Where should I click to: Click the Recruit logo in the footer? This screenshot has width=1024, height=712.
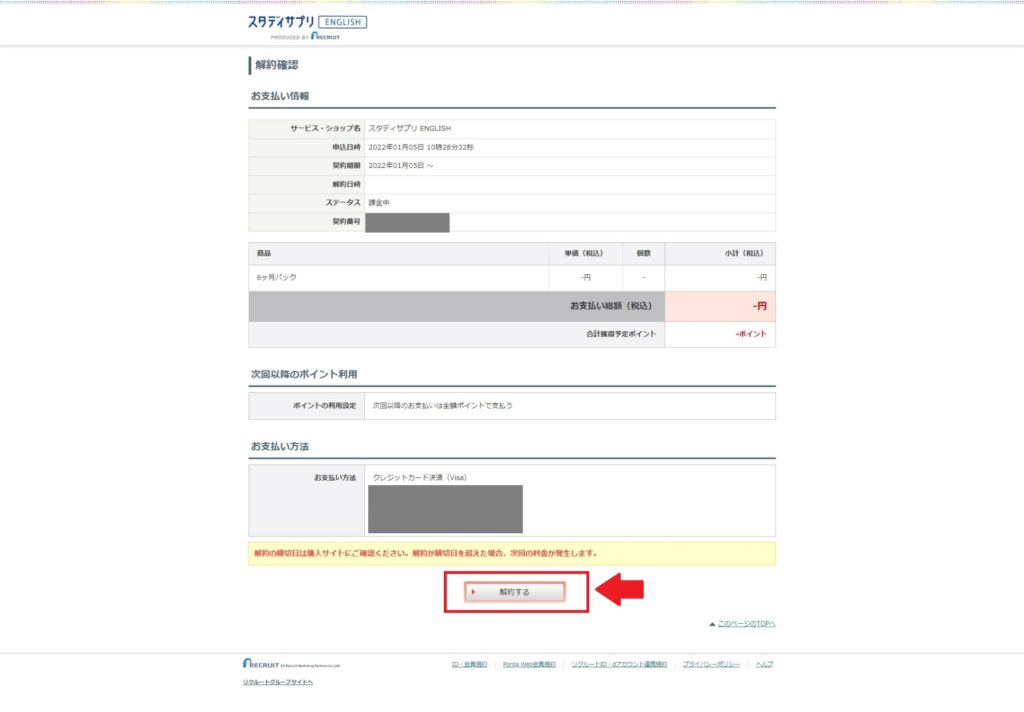[x=291, y=664]
